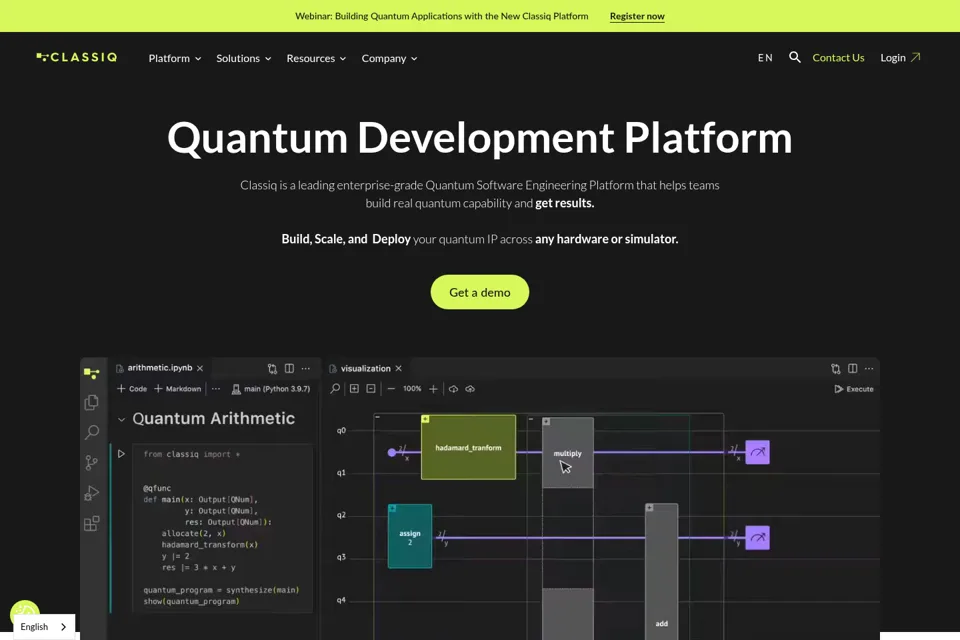Open the EN language selector
The height and width of the screenshot is (640, 960).
(x=765, y=58)
